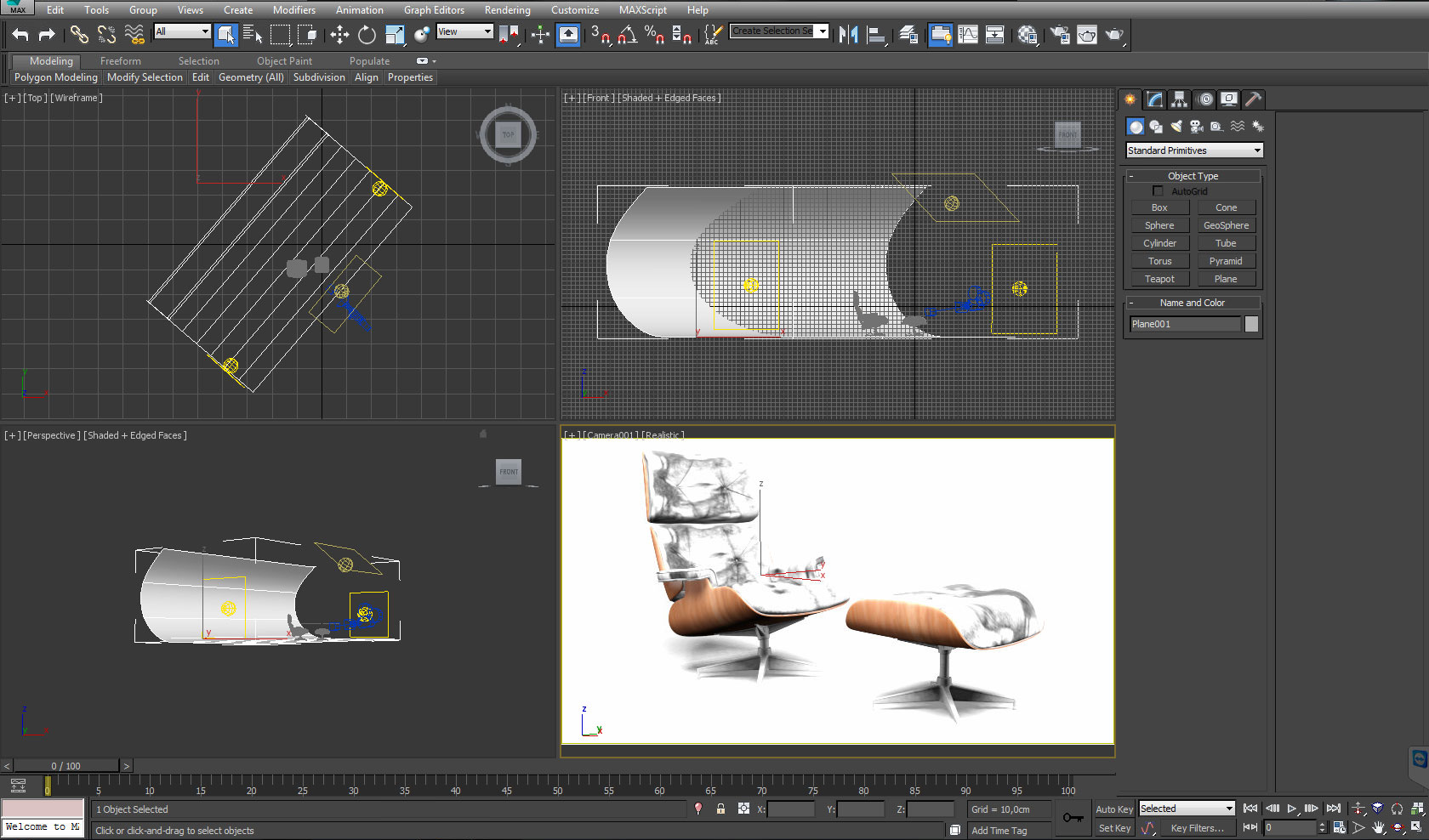Click the Plane001 object name field

[x=1185, y=324]
